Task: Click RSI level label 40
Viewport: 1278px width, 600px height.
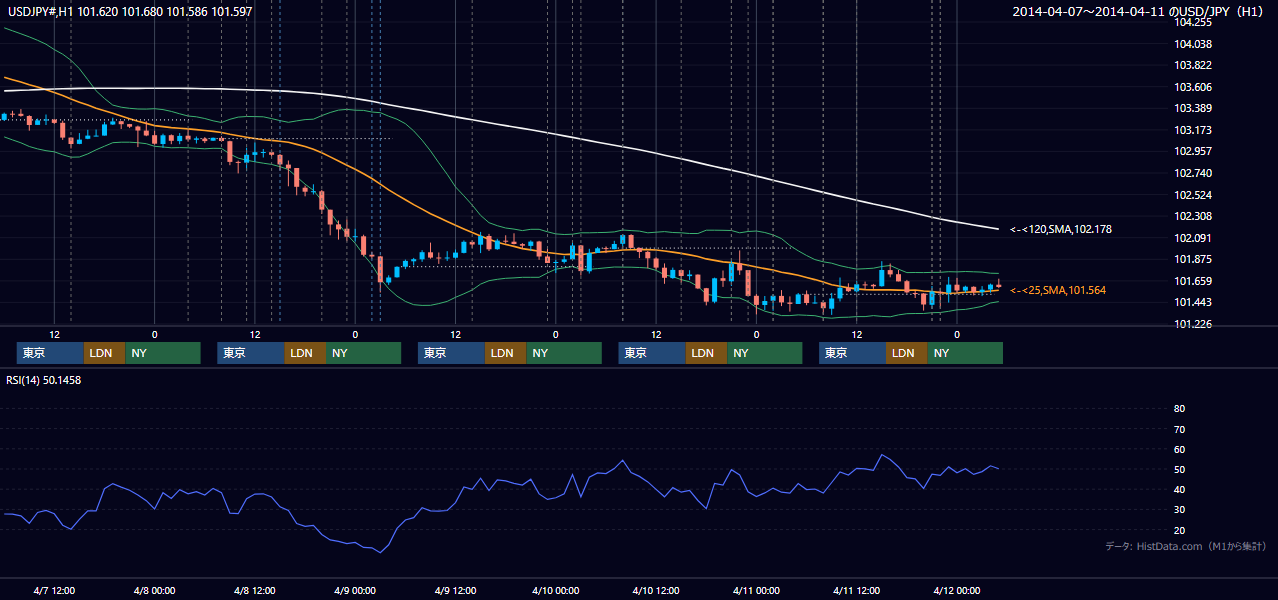Action: pyautogui.click(x=1179, y=489)
